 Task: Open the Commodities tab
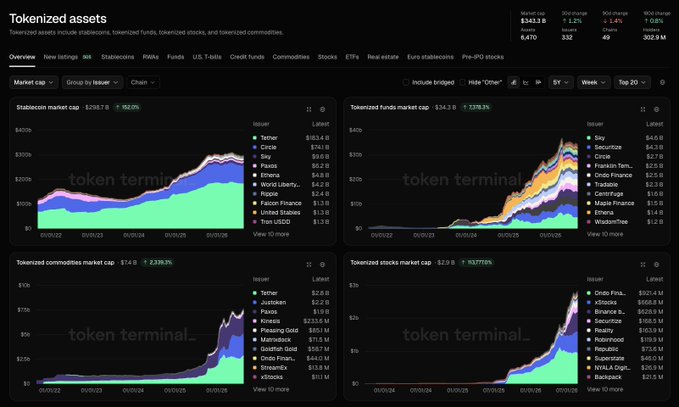tap(291, 57)
